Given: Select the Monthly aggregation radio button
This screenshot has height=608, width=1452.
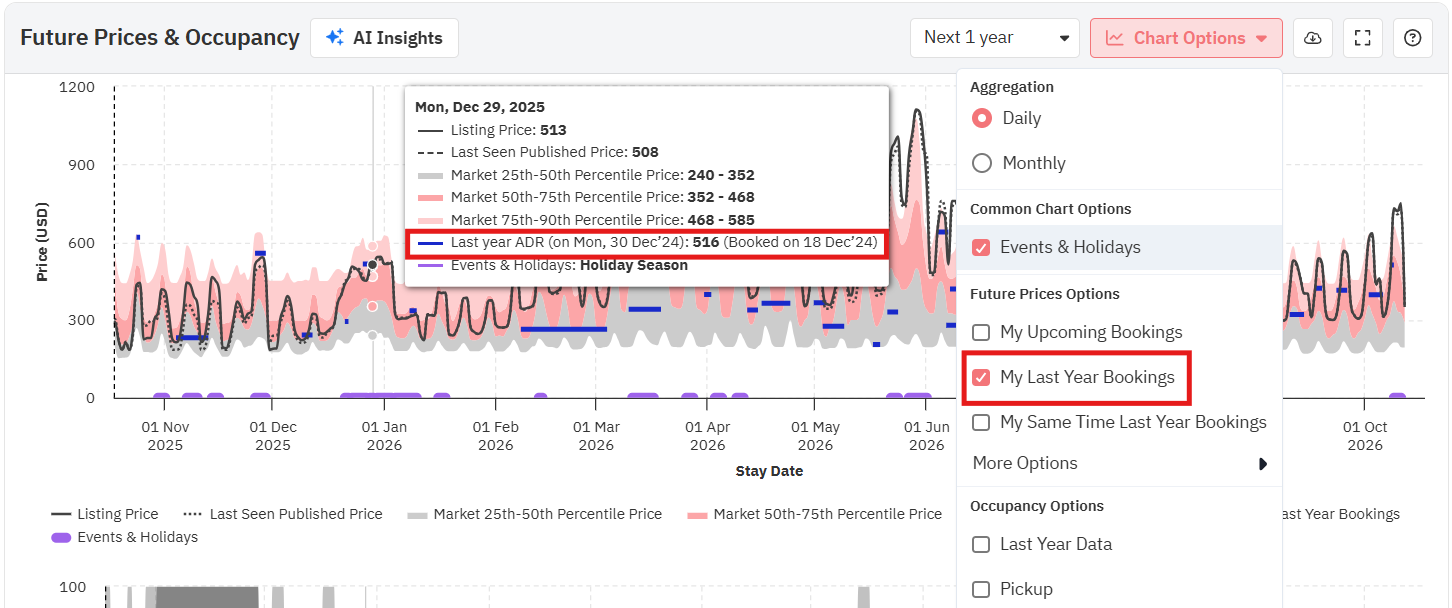Looking at the screenshot, I should point(982,163).
